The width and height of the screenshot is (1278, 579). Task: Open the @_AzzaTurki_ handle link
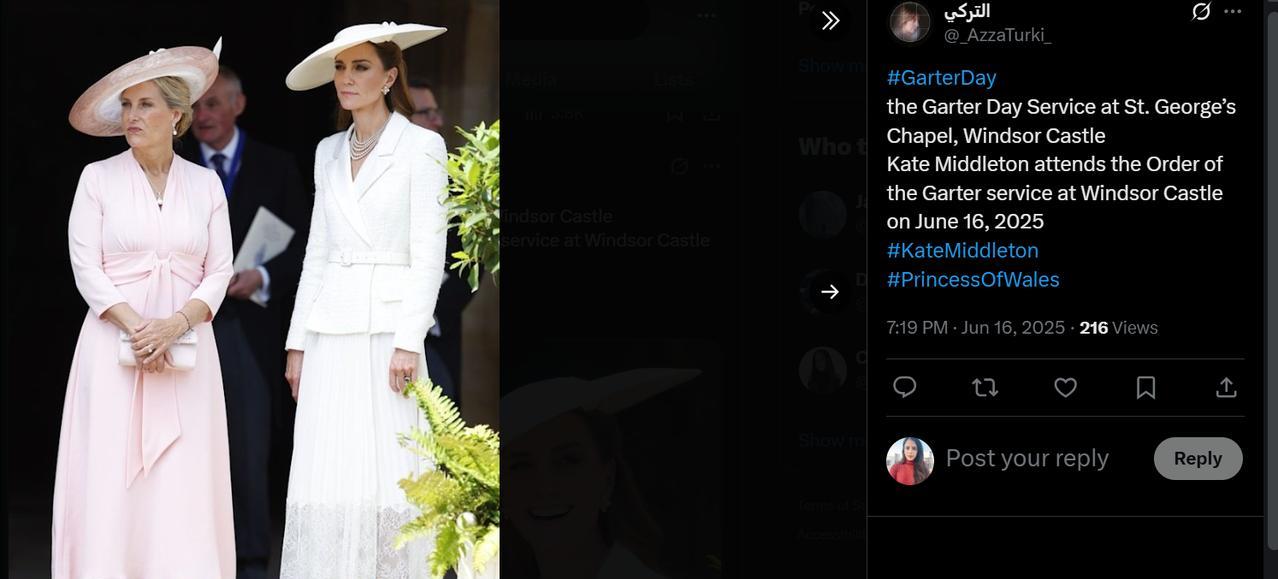tap(997, 36)
